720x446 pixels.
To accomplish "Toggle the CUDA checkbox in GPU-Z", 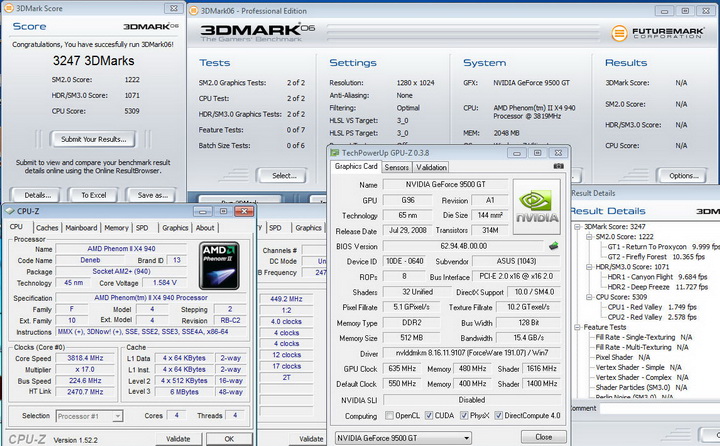I will [428, 416].
